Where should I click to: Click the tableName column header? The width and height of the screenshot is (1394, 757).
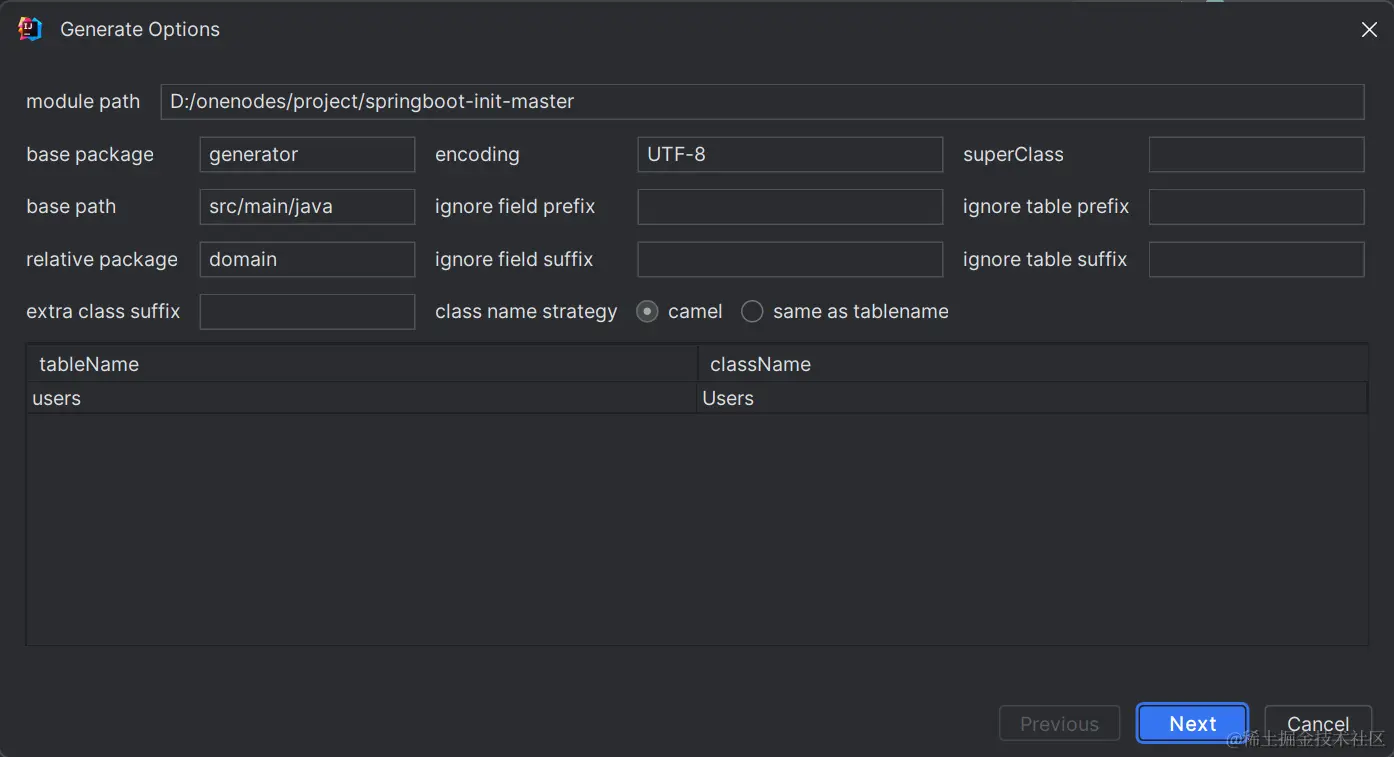coord(362,364)
